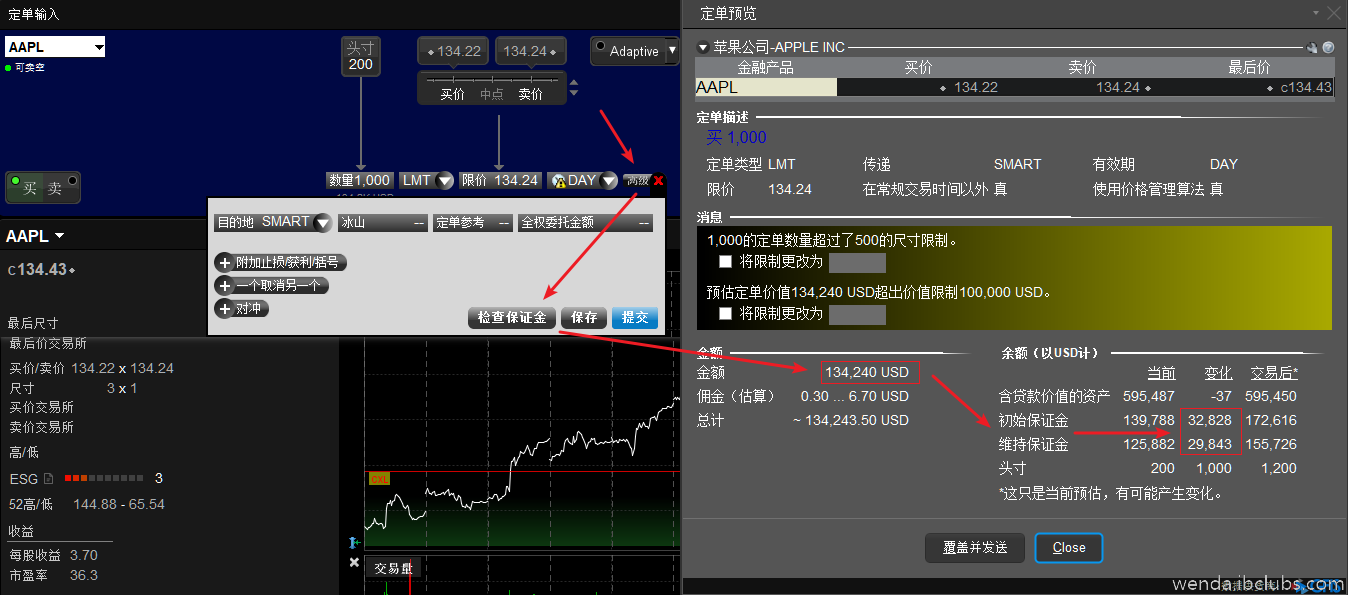The height and width of the screenshot is (595, 1348).
Task: Open the AAPL quote panel header dropdown
Action: [60, 236]
